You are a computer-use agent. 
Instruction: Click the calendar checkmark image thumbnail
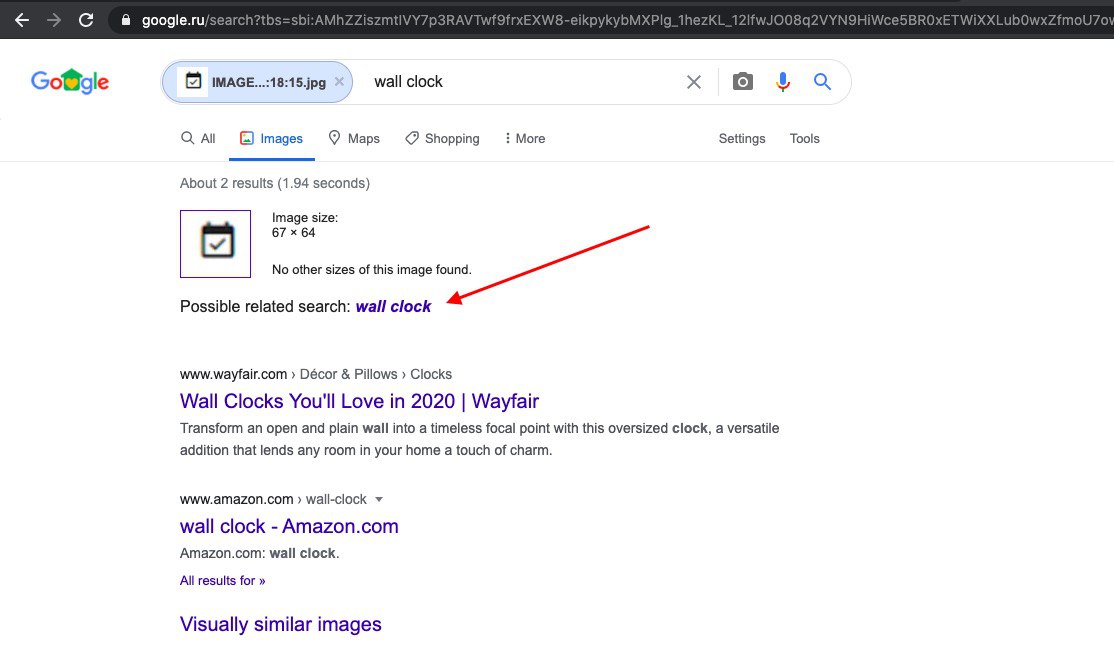pyautogui.click(x=215, y=244)
